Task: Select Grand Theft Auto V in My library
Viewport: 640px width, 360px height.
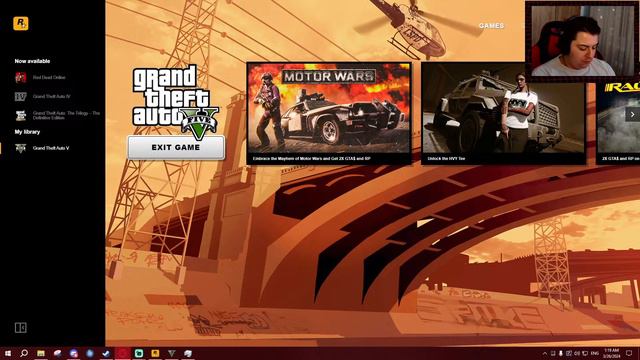Action: (51, 148)
